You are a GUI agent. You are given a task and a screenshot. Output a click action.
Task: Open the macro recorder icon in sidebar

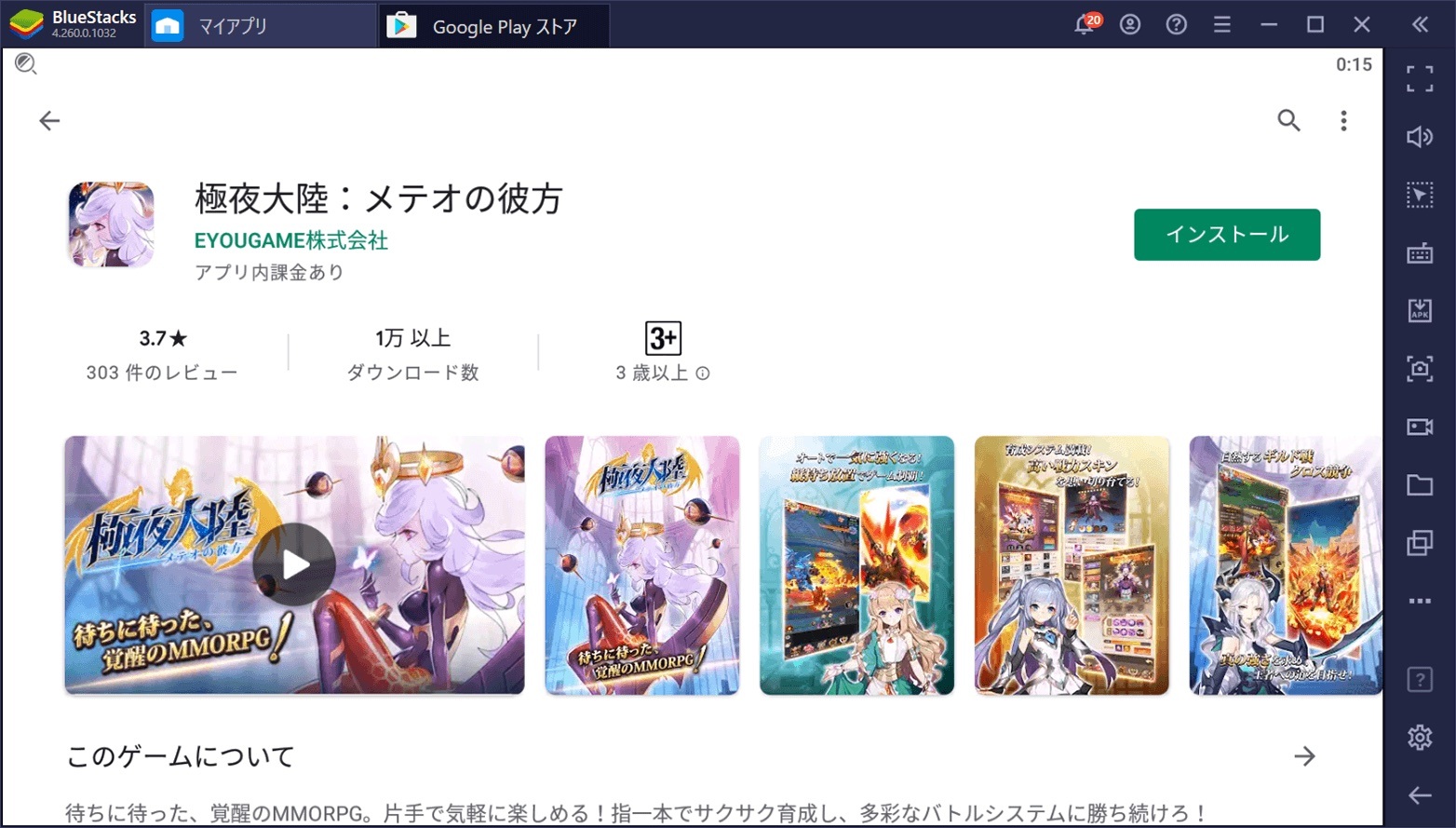[x=1420, y=195]
